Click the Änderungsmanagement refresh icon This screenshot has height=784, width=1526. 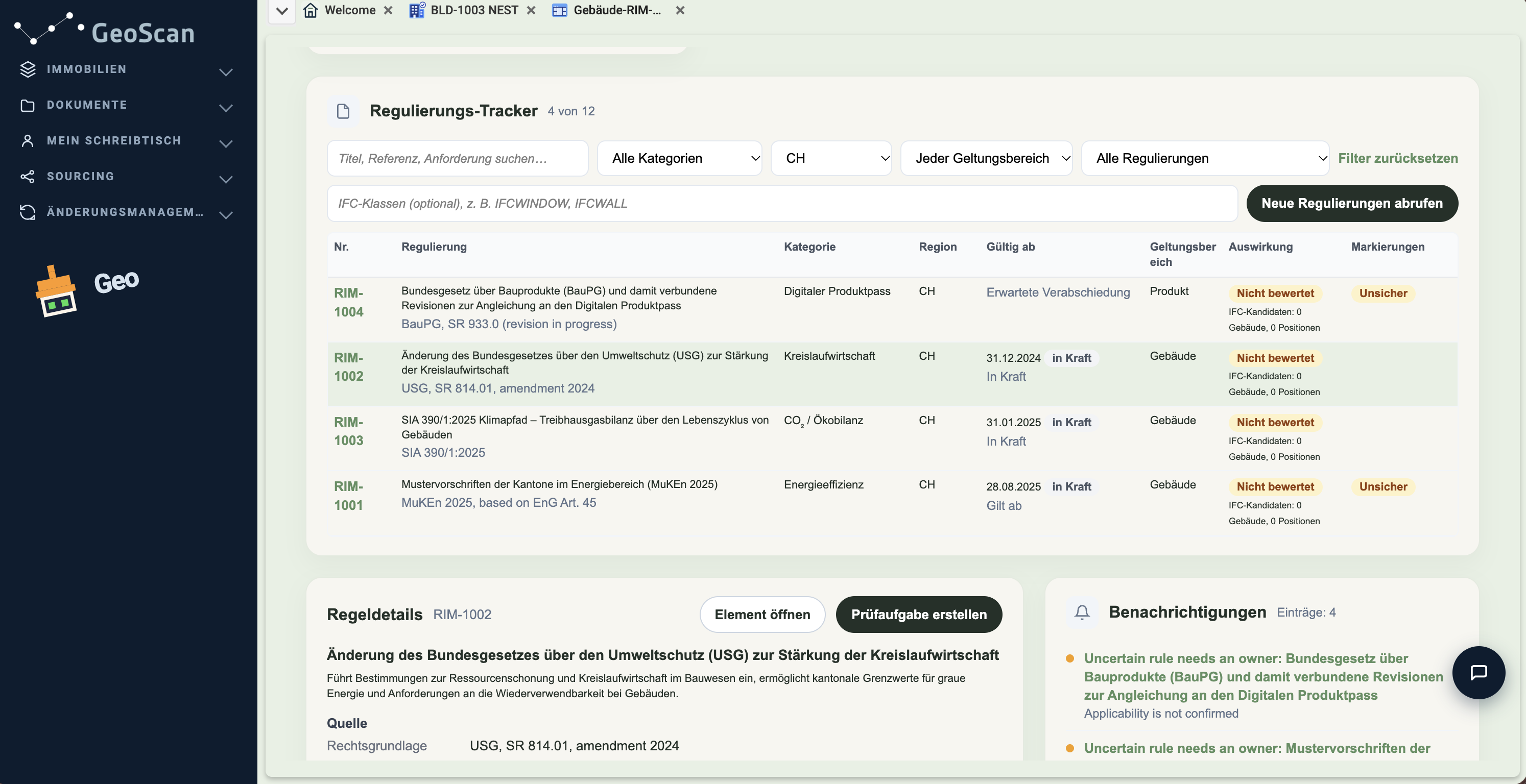[27, 212]
